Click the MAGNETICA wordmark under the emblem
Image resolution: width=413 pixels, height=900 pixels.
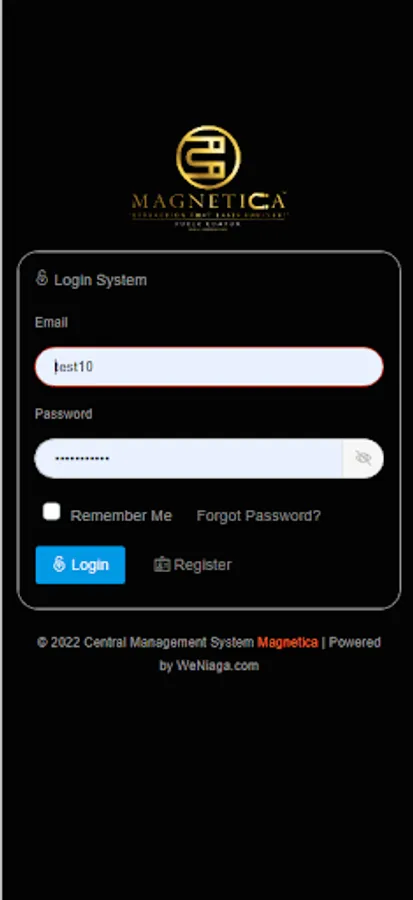click(x=209, y=201)
